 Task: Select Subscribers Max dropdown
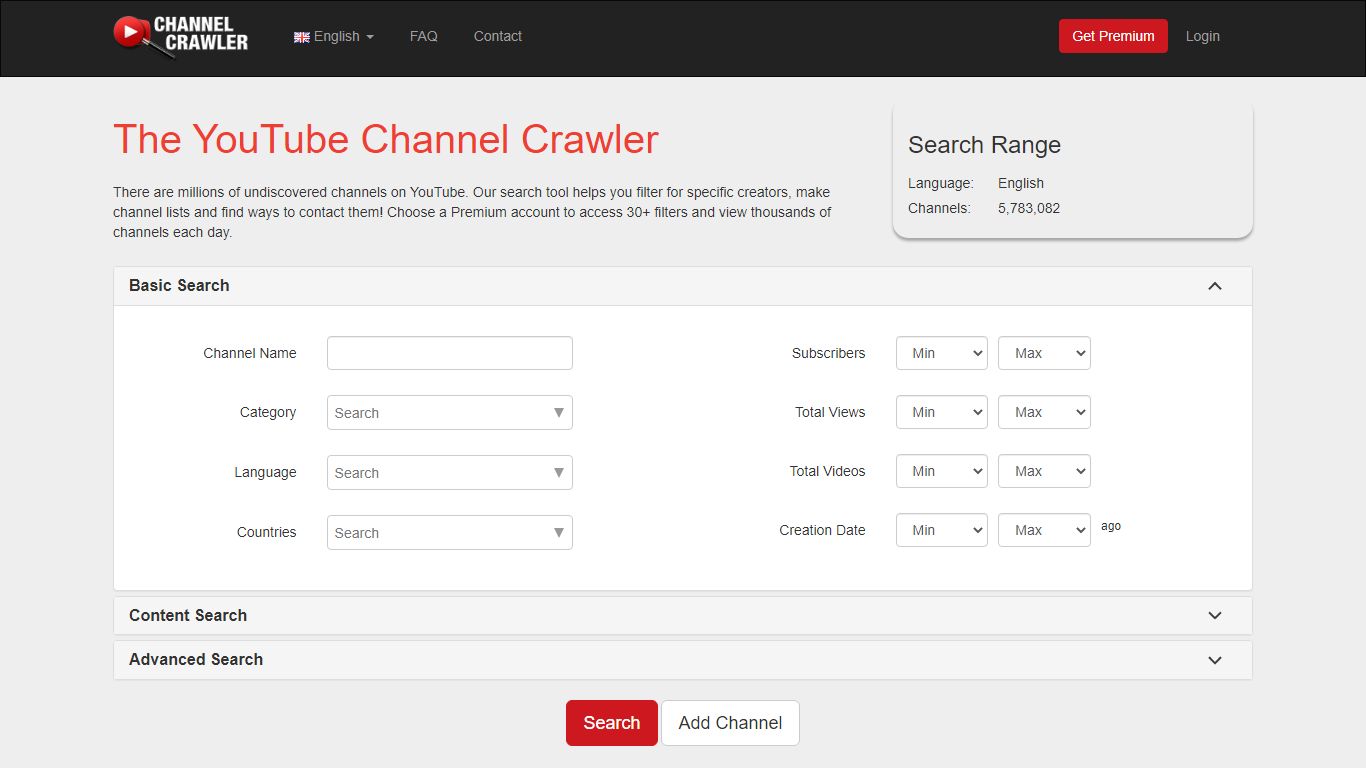(x=1044, y=353)
